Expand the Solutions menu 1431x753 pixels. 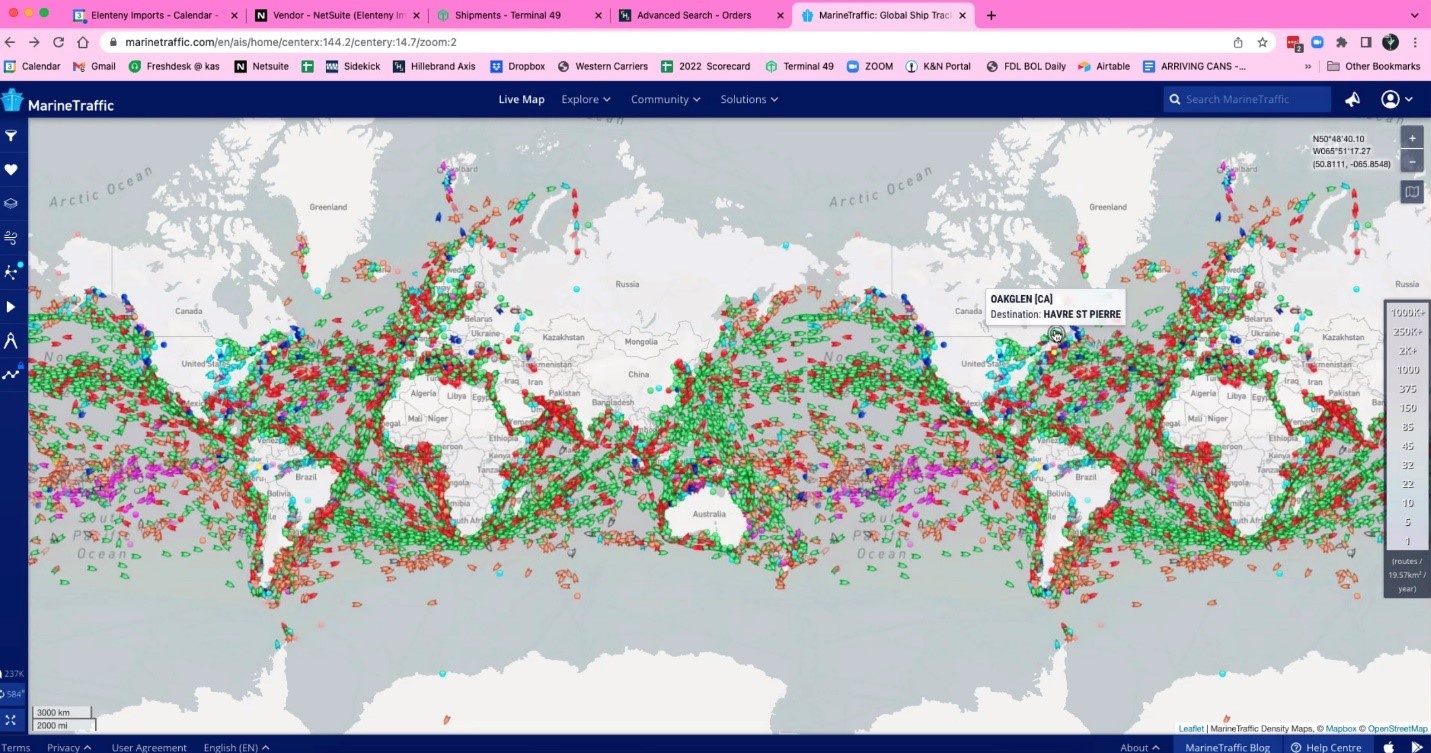[x=749, y=99]
